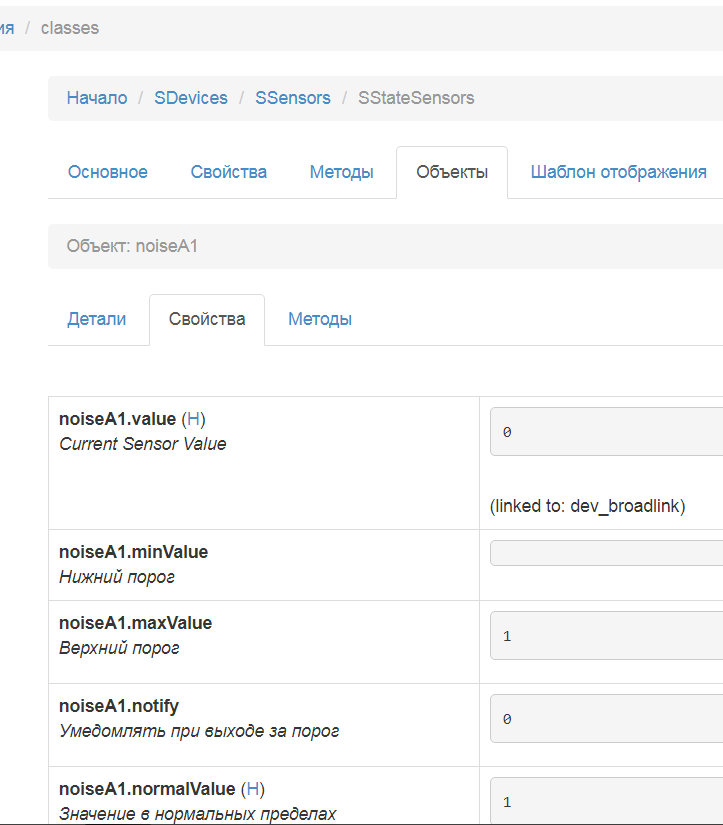Viewport: 723px width, 825px height.
Task: Select the noiseA1.normalValue input field
Action: [606, 800]
